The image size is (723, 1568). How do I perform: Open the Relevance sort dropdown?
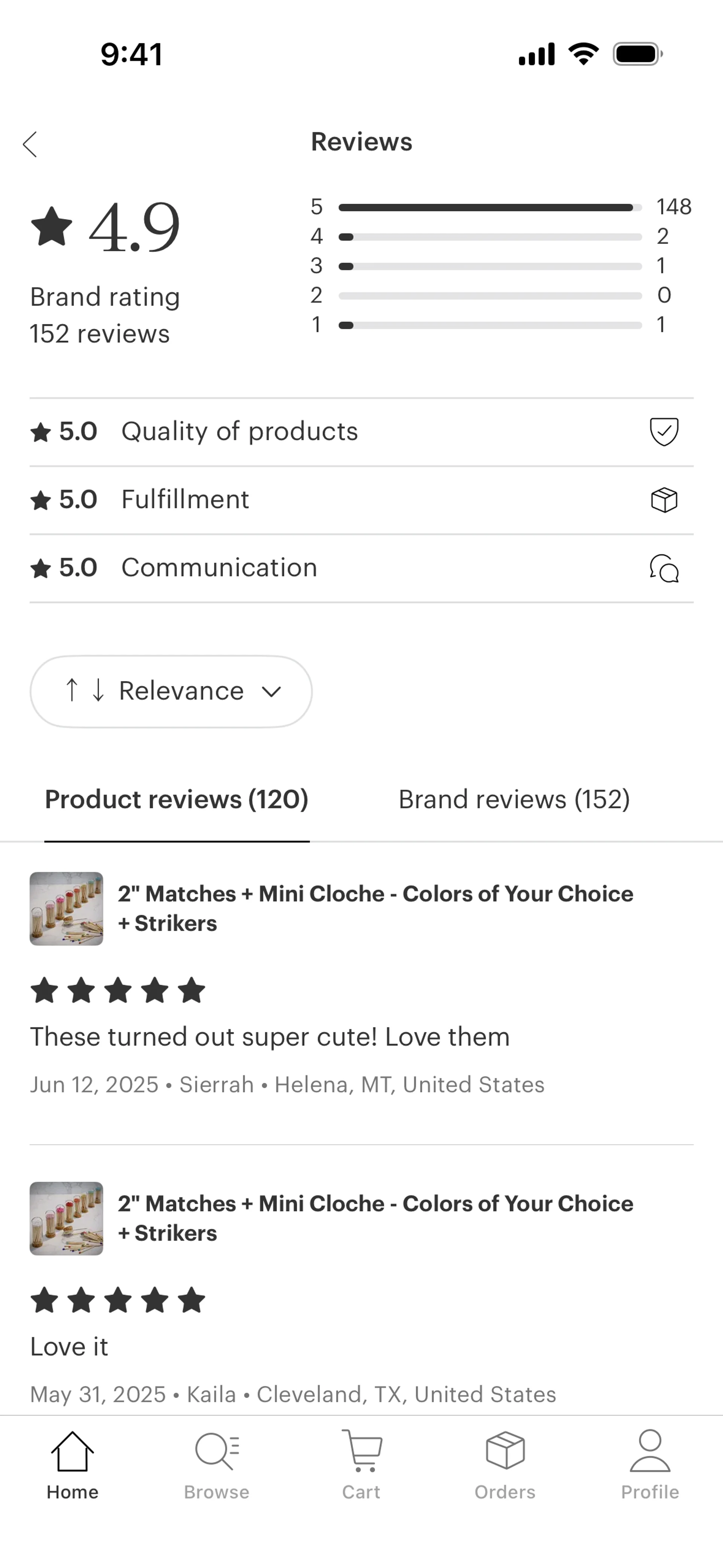point(181,691)
